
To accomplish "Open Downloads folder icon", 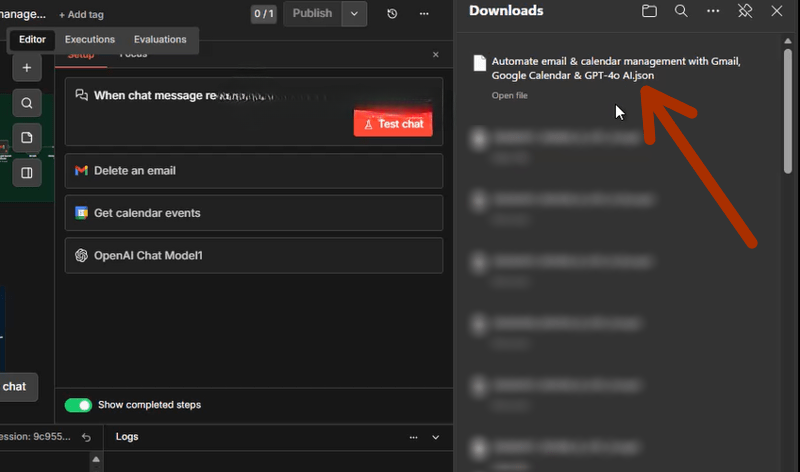I will pyautogui.click(x=649, y=11).
